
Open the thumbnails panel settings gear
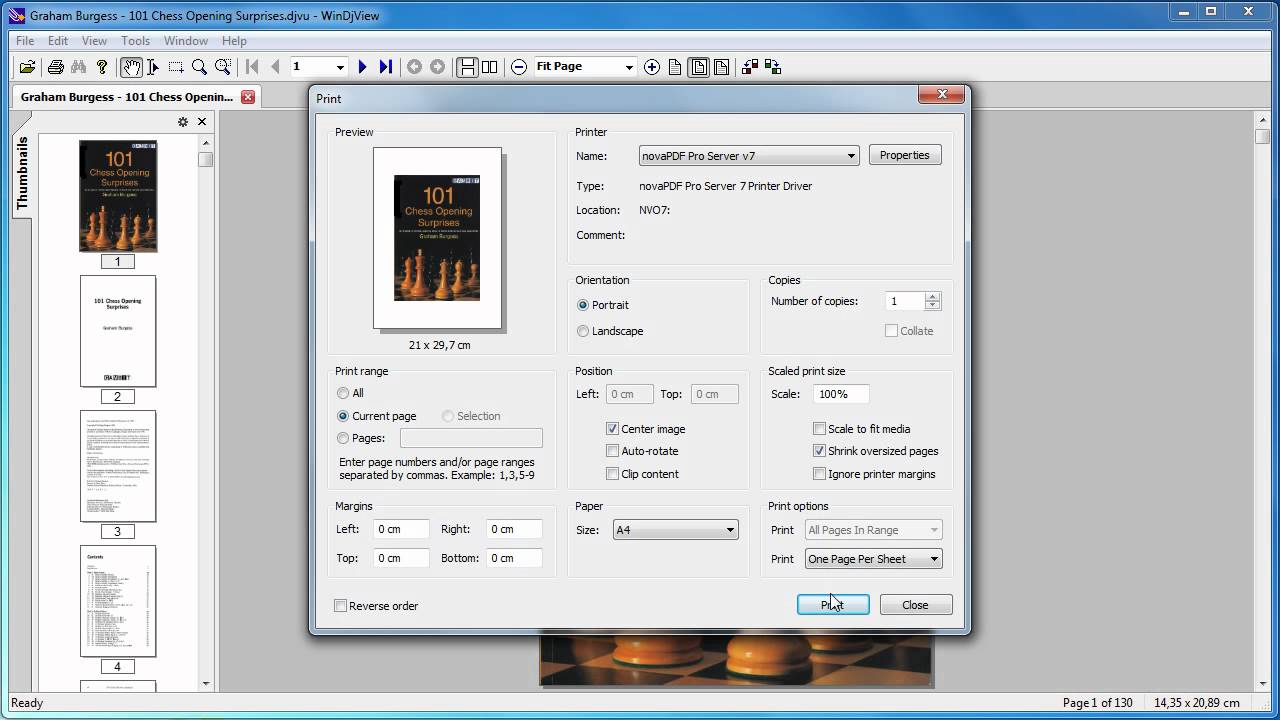[x=183, y=122]
